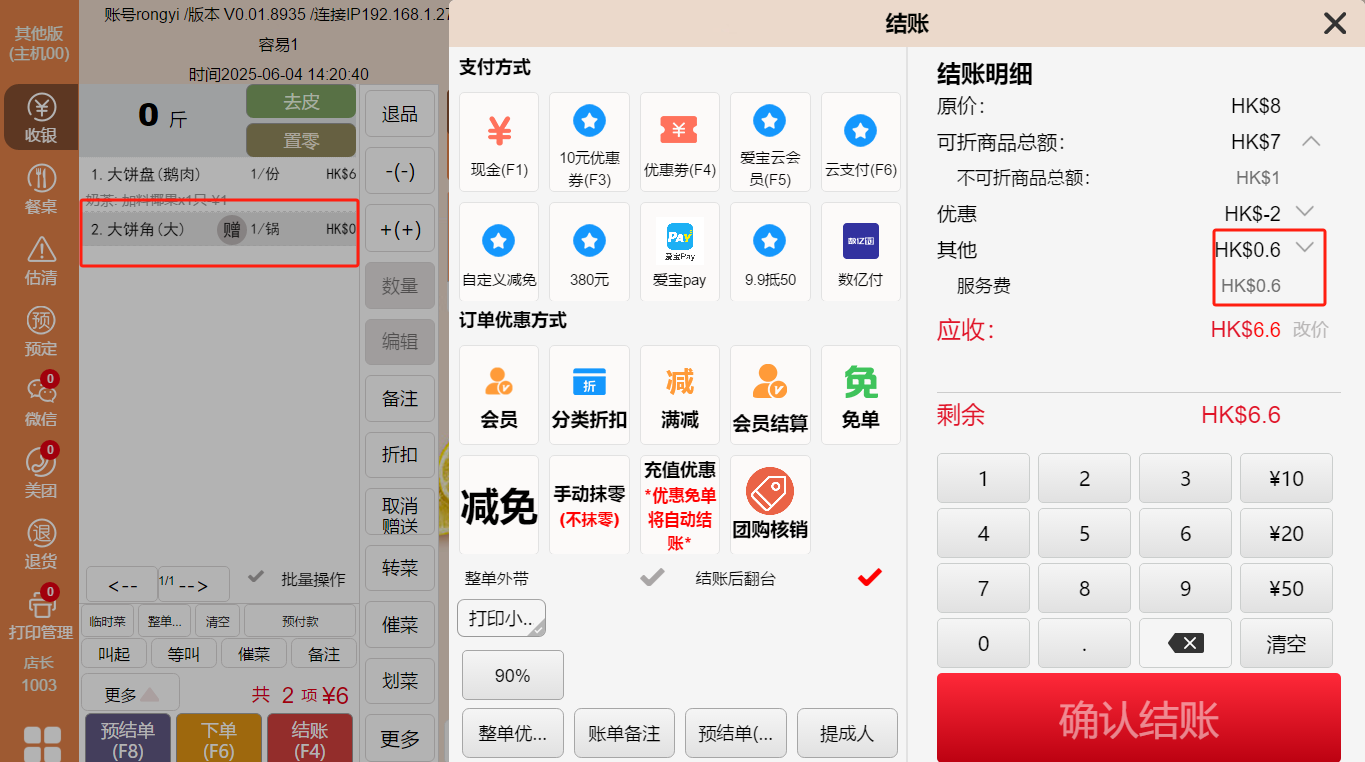Go to 退货 returns in sidebar
This screenshot has height=762, width=1365.
pos(41,544)
